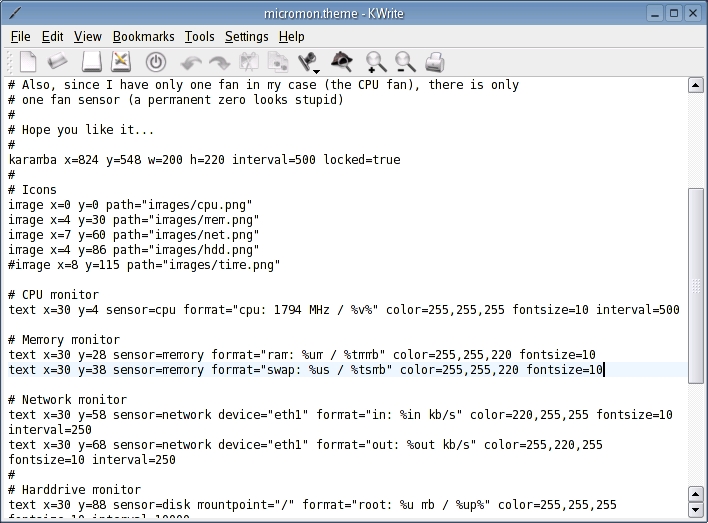Save the file using the Save icon

coord(91,62)
